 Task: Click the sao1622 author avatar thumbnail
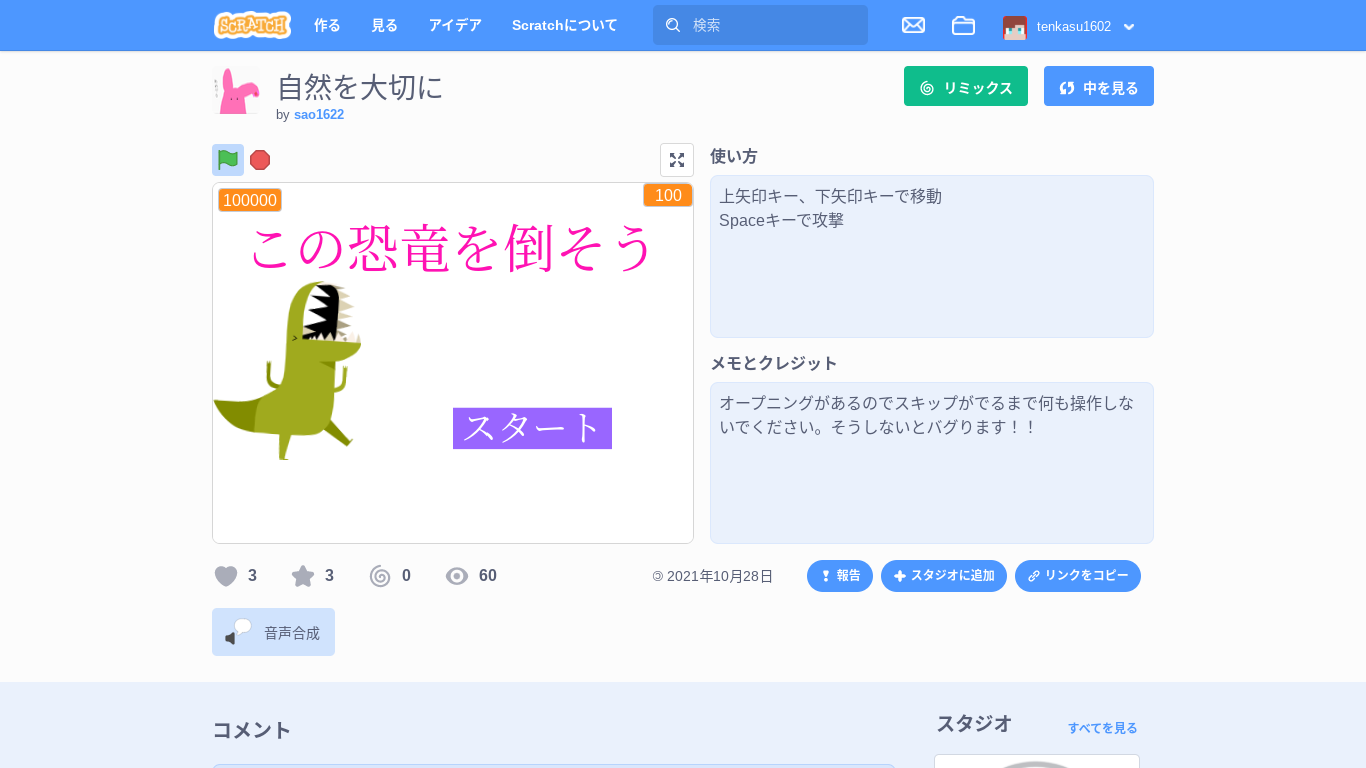click(237, 91)
